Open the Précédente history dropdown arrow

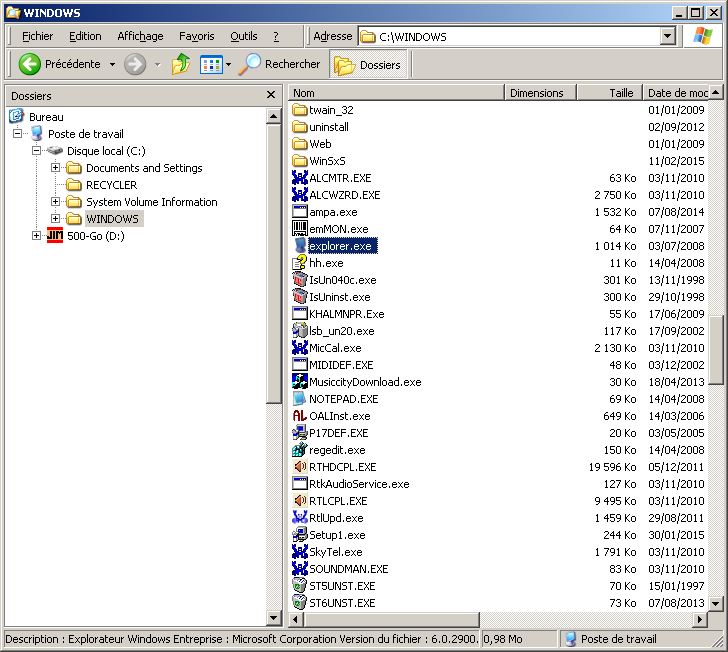[x=112, y=65]
